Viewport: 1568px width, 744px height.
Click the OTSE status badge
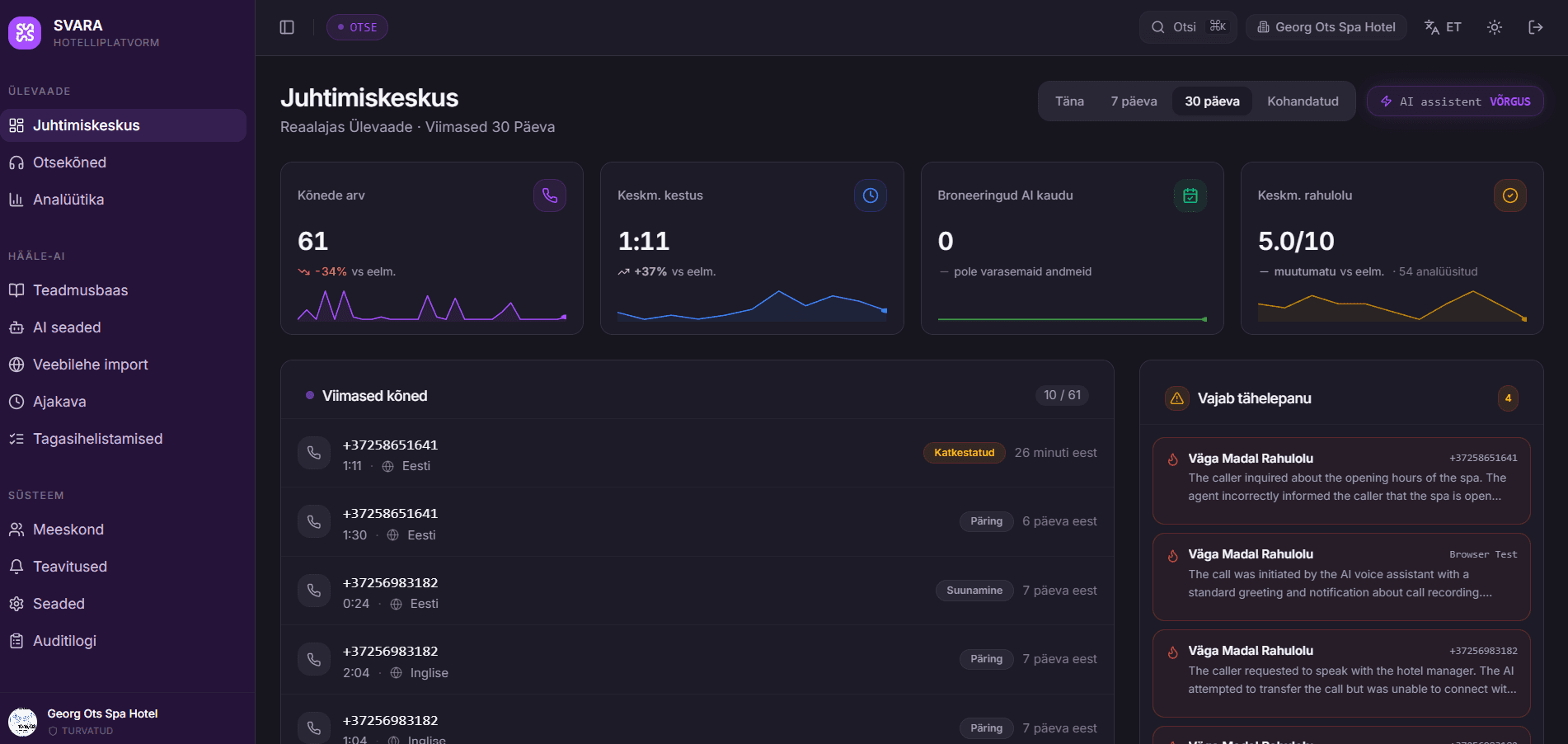pos(357,27)
